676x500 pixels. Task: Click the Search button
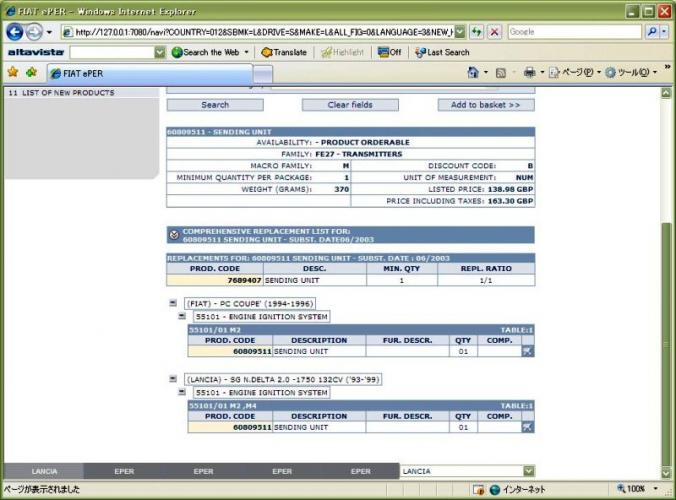pyautogui.click(x=215, y=105)
